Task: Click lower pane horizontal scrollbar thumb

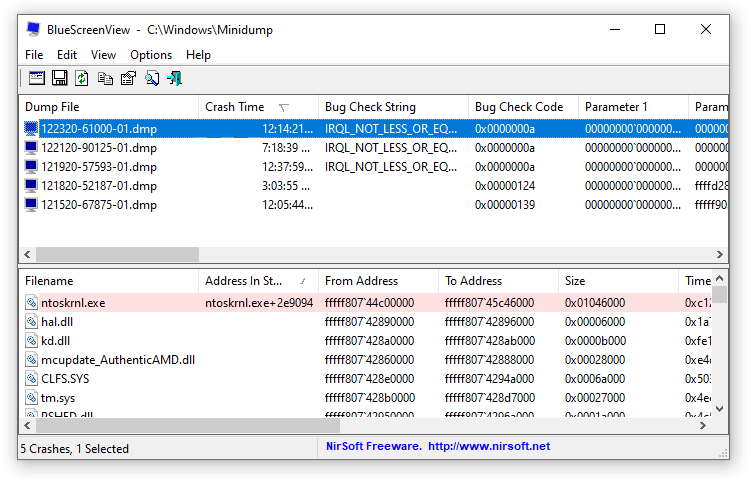Action: 188,425
